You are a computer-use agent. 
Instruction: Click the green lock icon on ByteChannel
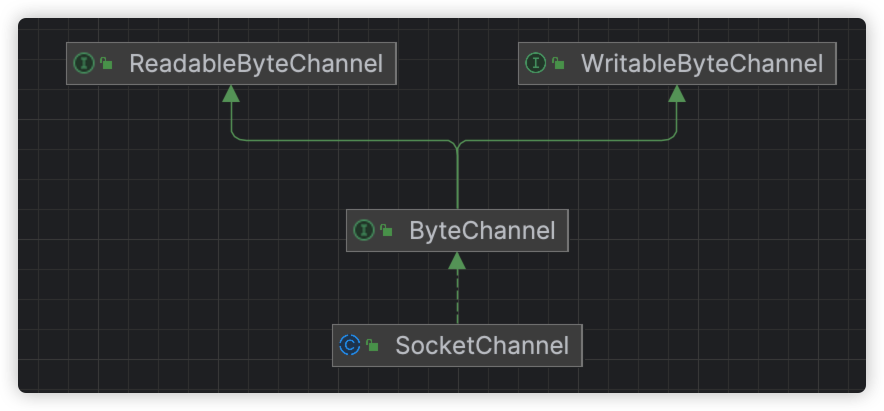(x=386, y=232)
